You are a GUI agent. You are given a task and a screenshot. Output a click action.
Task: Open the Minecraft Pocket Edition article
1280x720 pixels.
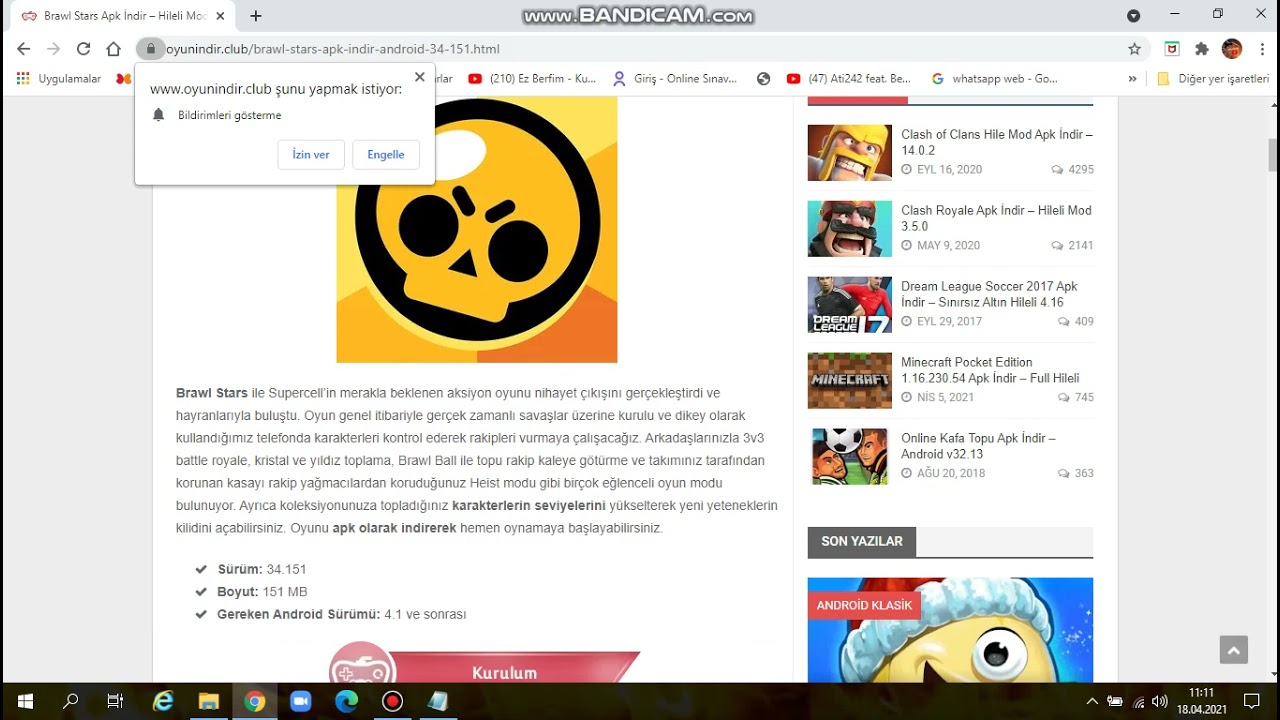(990, 370)
